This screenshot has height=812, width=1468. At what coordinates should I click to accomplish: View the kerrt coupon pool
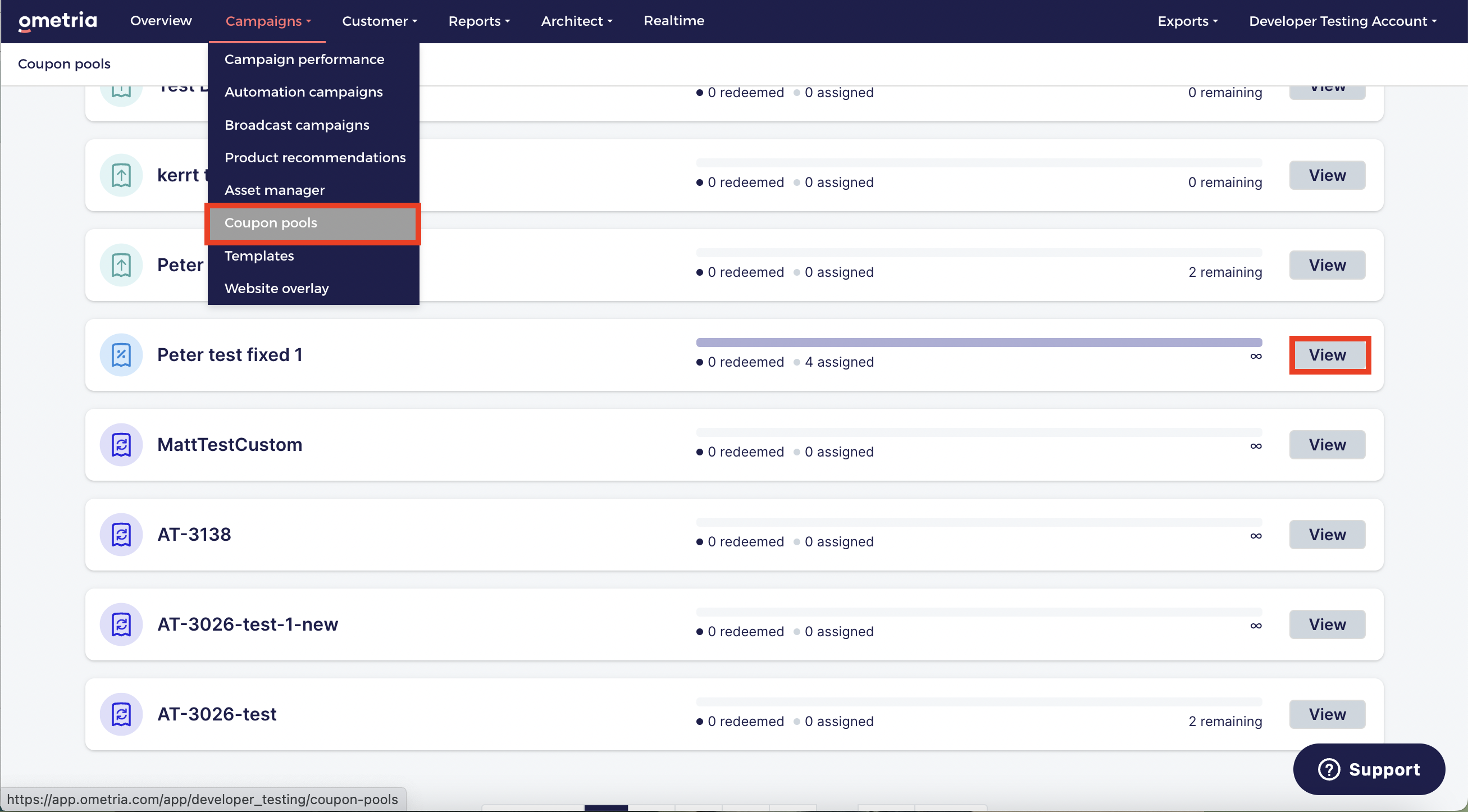point(1327,175)
